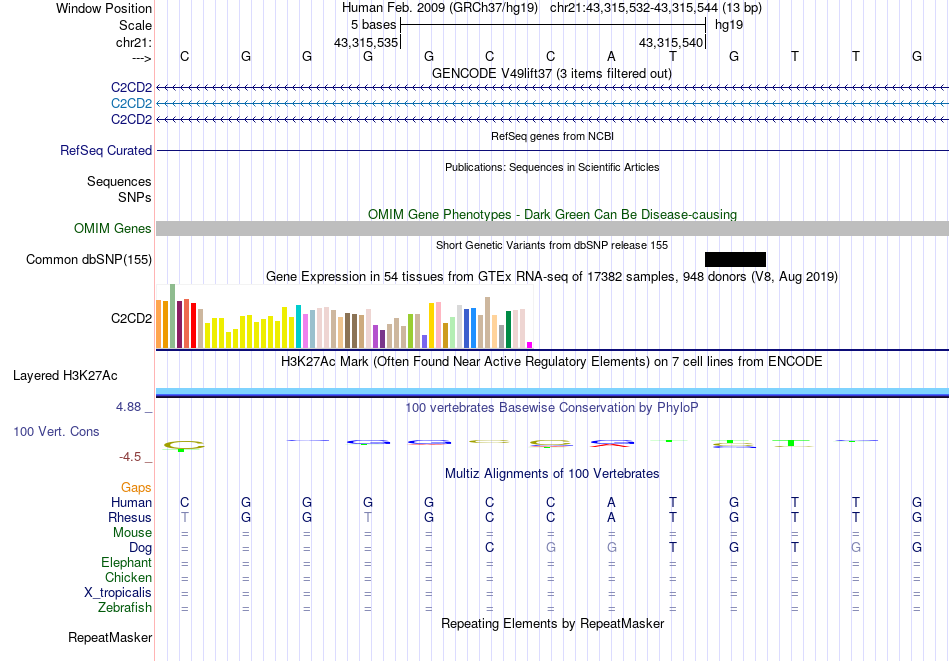This screenshot has height=661, width=950.
Task: Click Short Genetic Variants from dbSNP title
Action: 552,245
